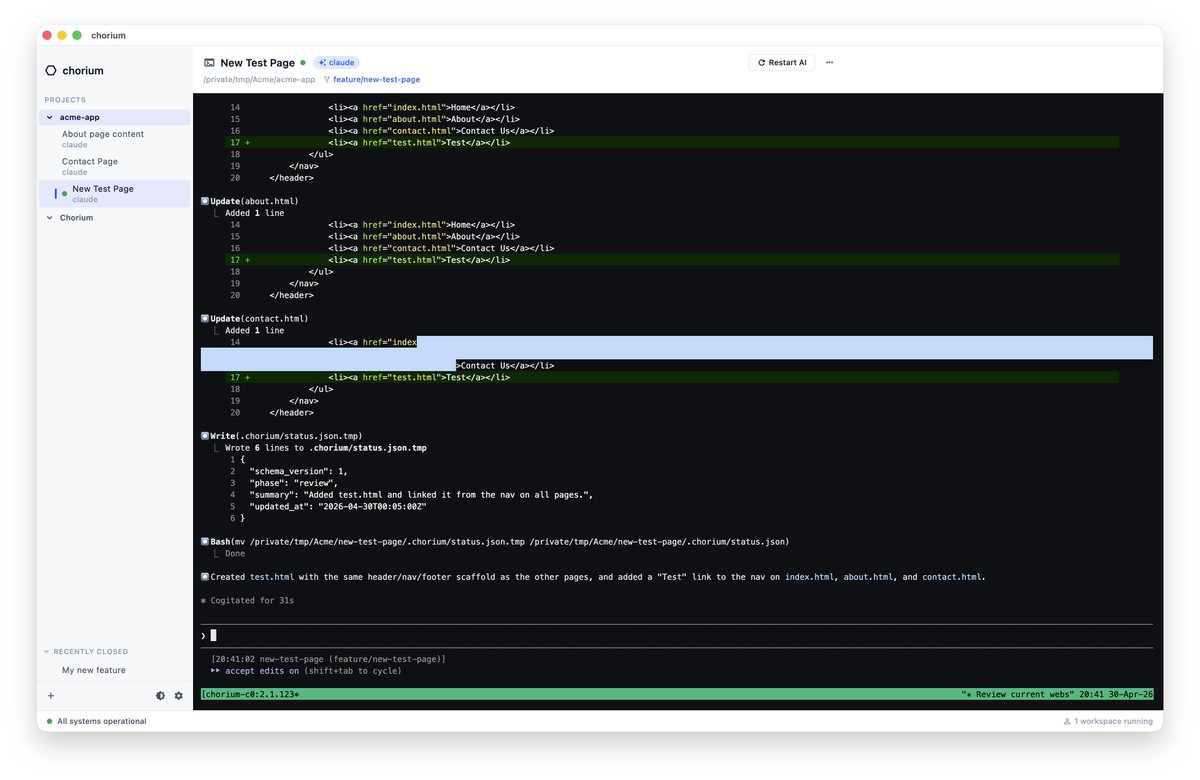Click the plus add project icon

coord(51,695)
